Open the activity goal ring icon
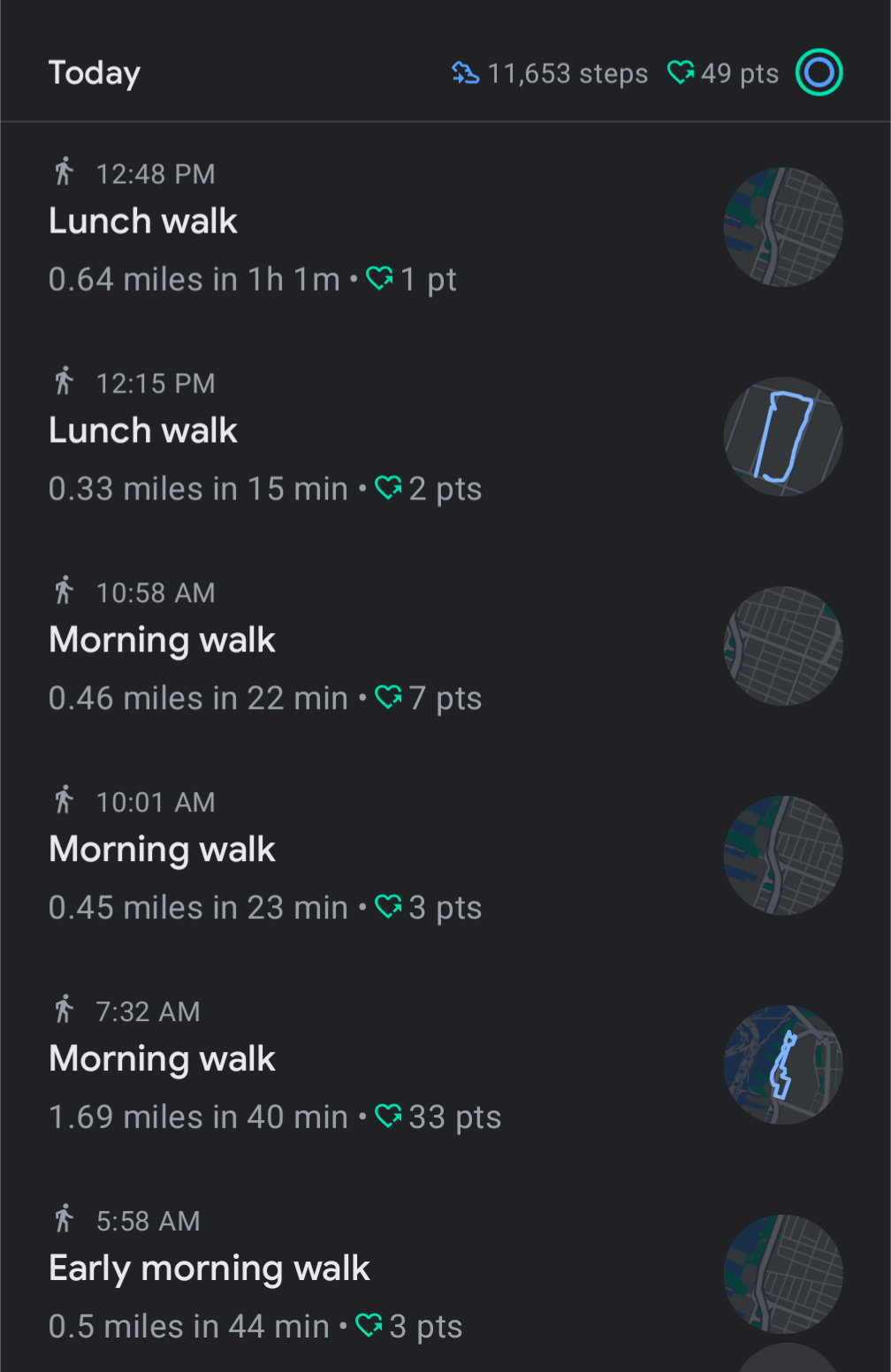Viewport: 891px width, 1372px height. coord(819,72)
